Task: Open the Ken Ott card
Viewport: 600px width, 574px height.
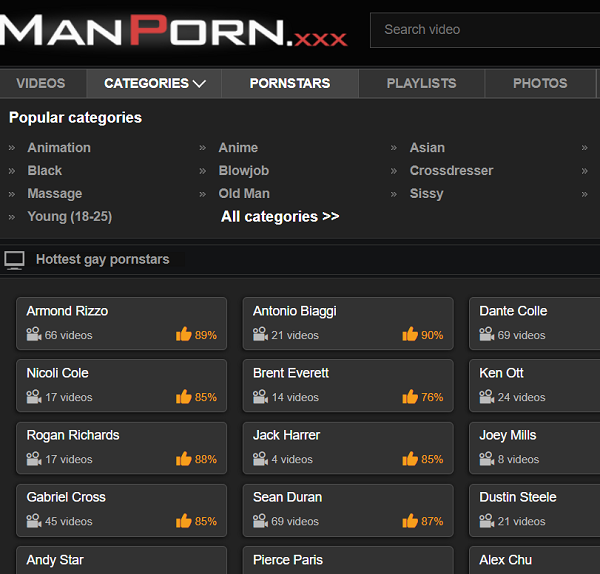Action: [535, 385]
